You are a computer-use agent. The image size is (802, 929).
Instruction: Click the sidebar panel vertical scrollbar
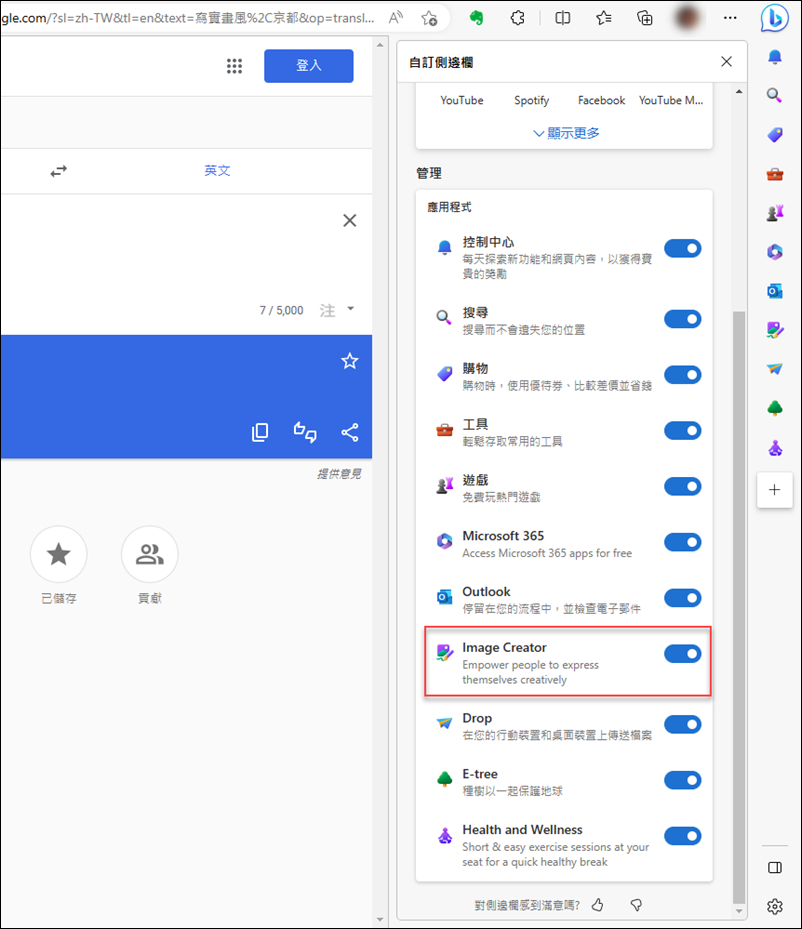pyautogui.click(x=739, y=606)
